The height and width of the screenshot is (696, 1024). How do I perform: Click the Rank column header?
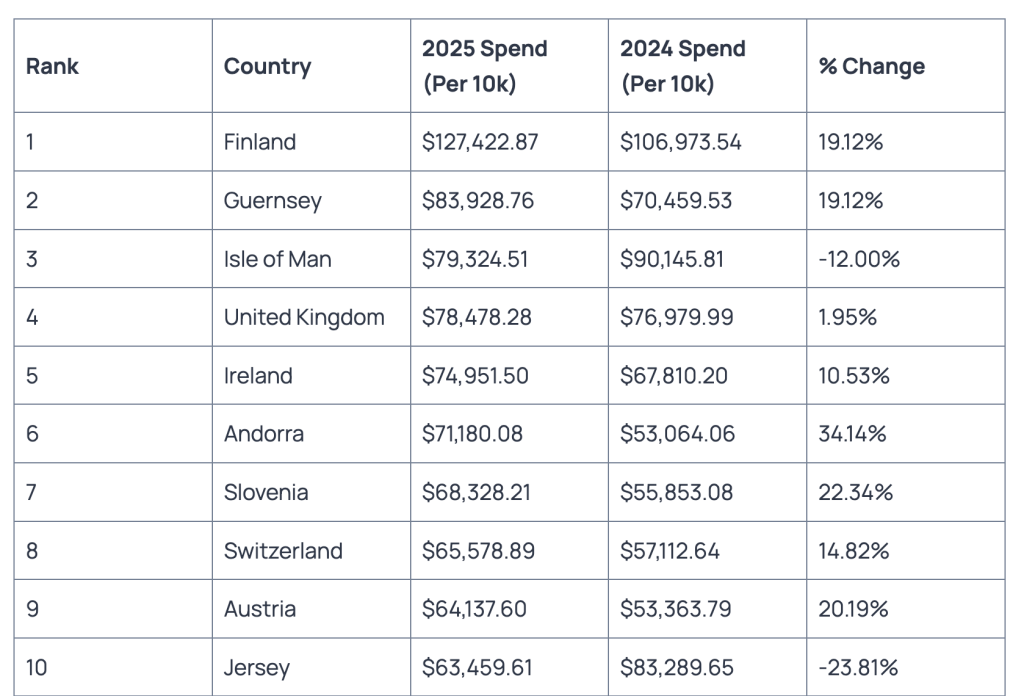point(52,67)
